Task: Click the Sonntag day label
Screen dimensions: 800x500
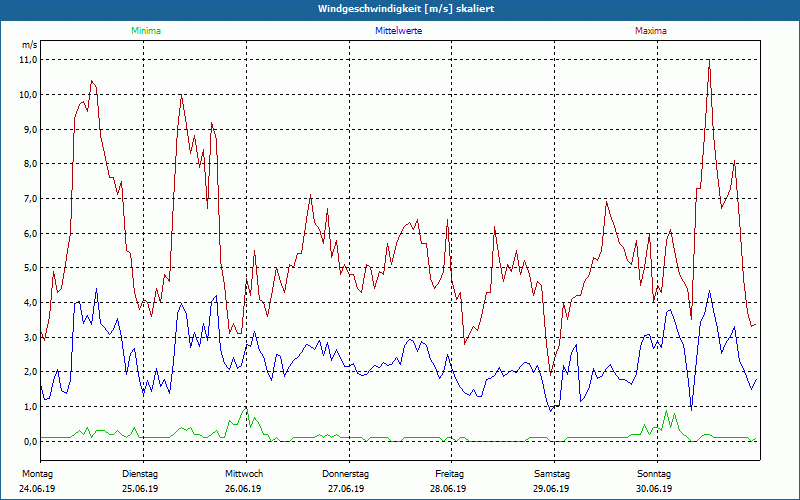Action: pyautogui.click(x=654, y=474)
